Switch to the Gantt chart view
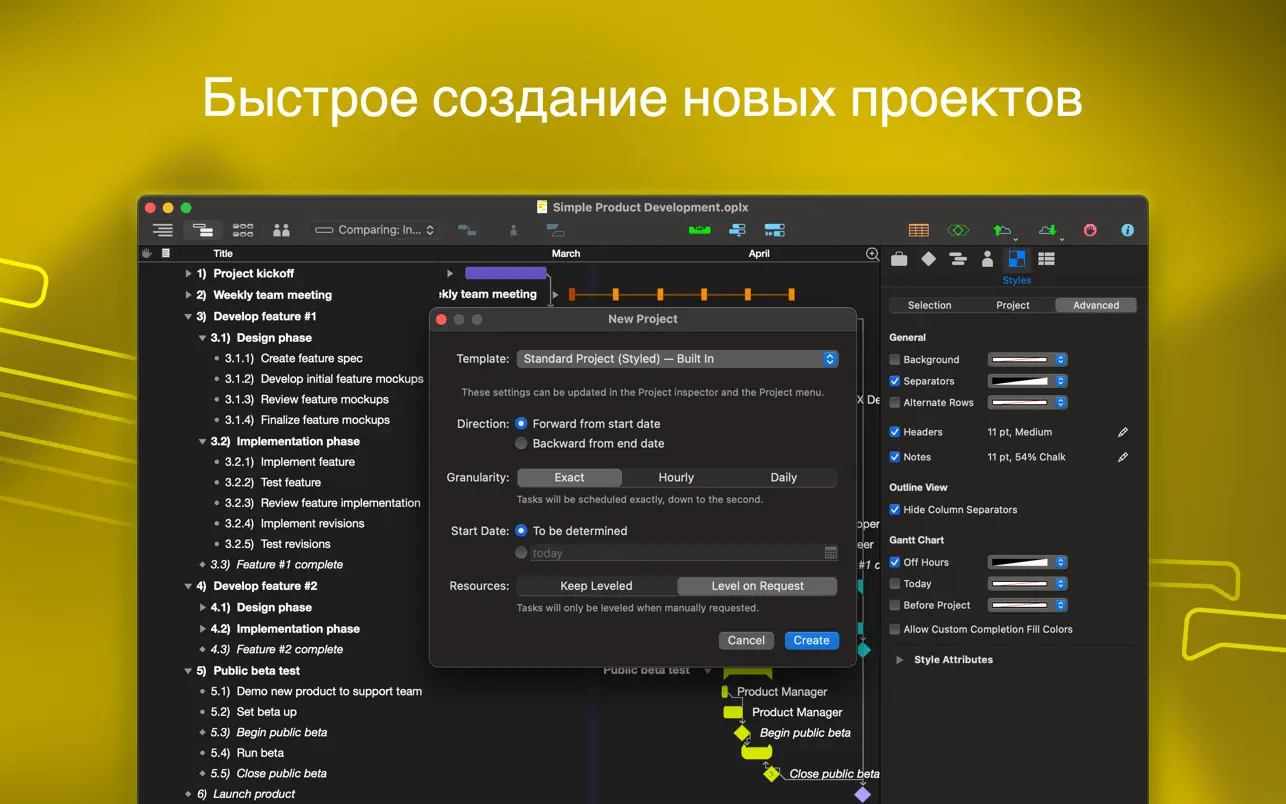This screenshot has width=1286, height=804. pos(203,230)
